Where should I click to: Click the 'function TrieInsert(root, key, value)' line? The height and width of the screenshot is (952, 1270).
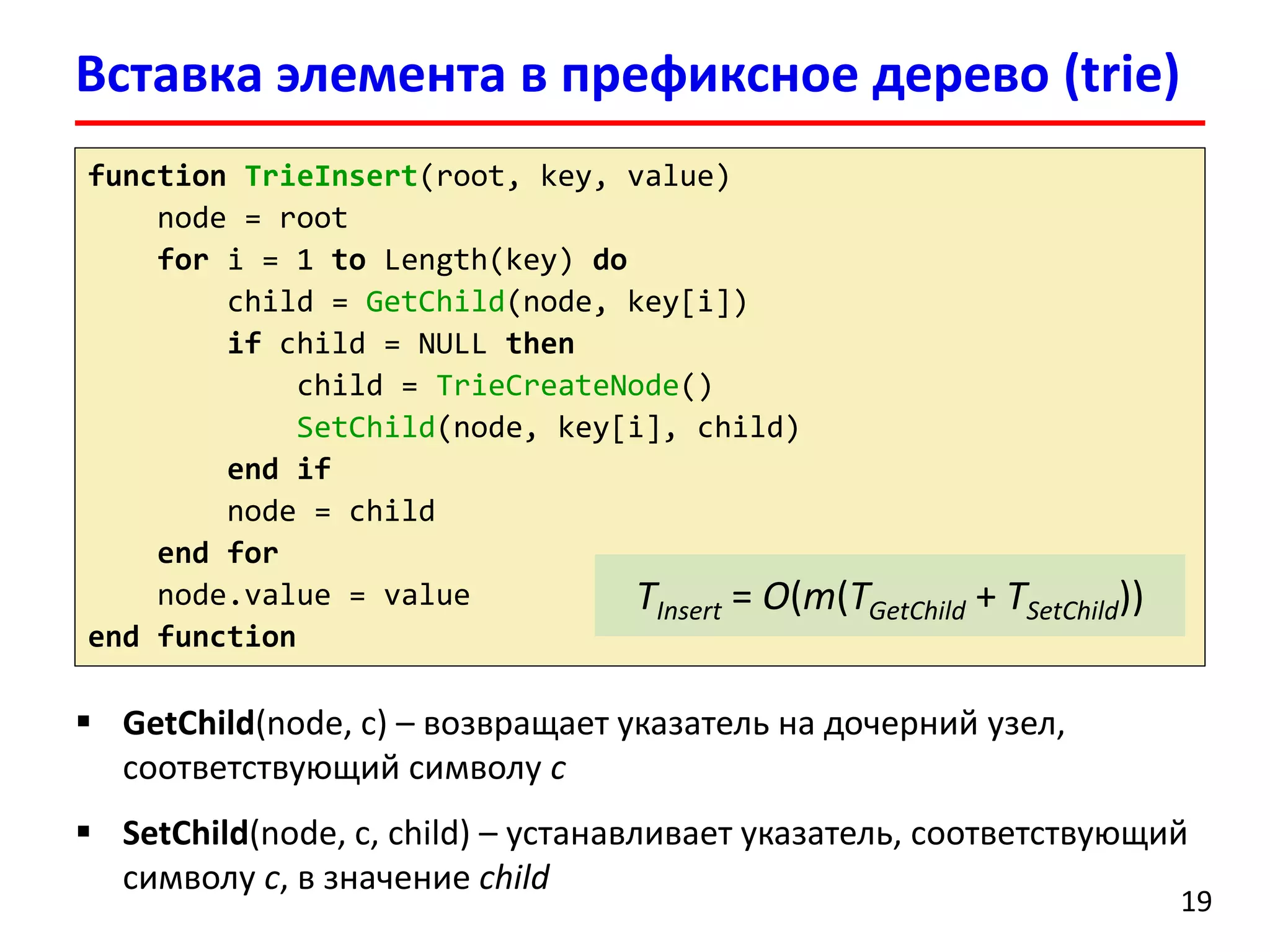point(409,177)
